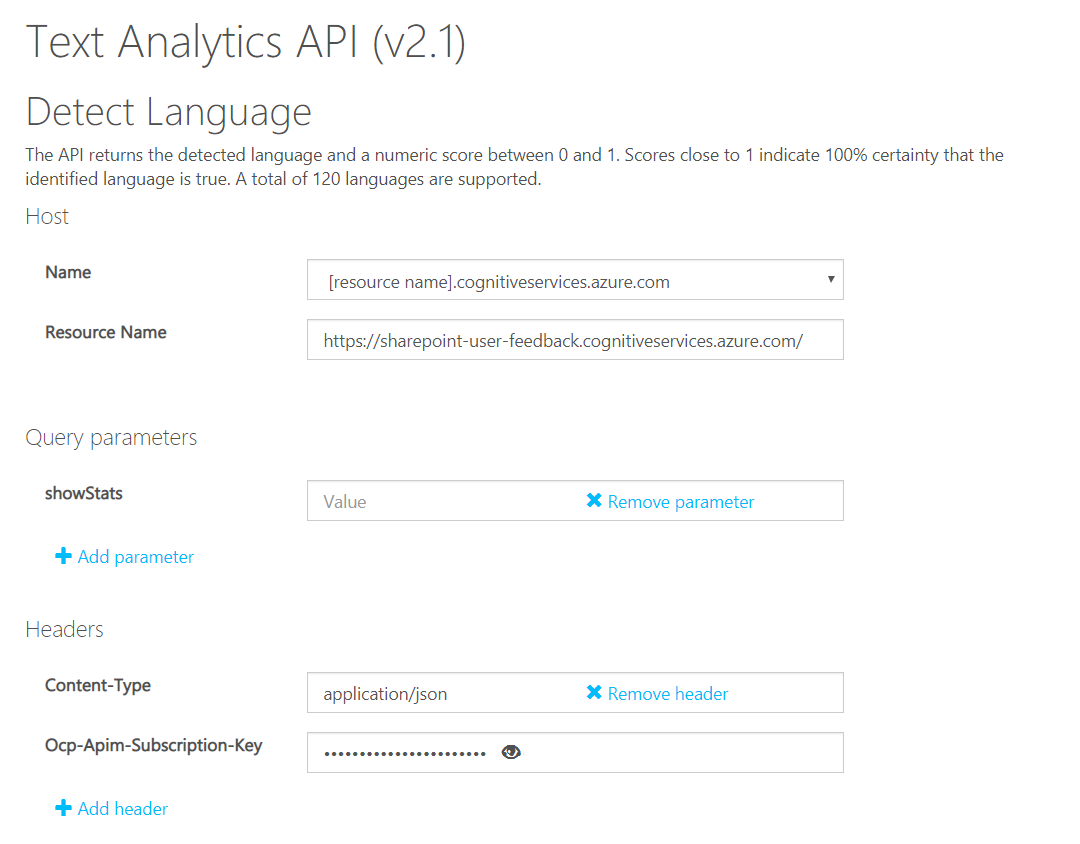This screenshot has height=844, width=1080.
Task: Click the showStats Value input field
Action: 440,502
